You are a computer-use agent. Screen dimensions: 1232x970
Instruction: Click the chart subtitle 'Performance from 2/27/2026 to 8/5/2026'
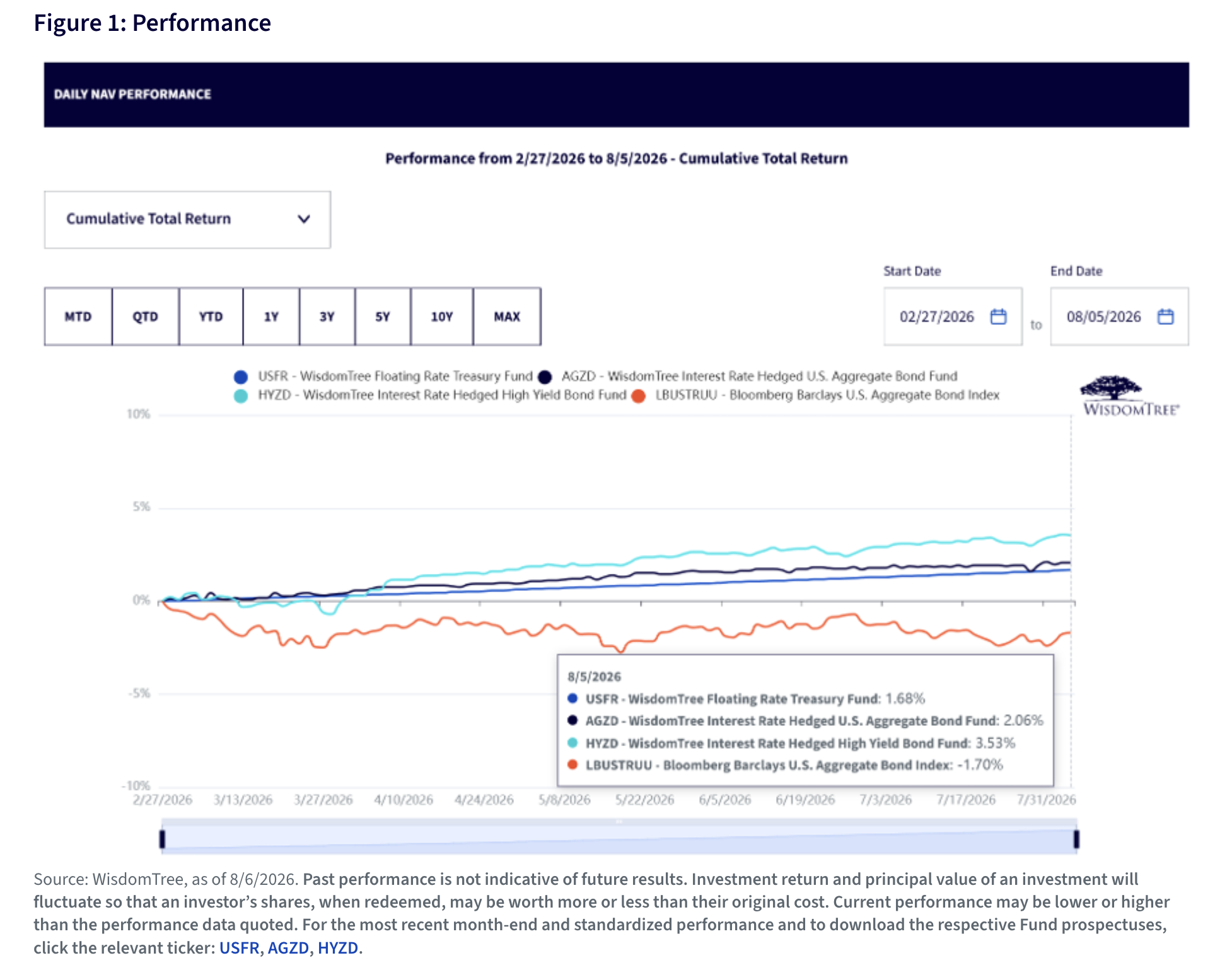pos(526,158)
